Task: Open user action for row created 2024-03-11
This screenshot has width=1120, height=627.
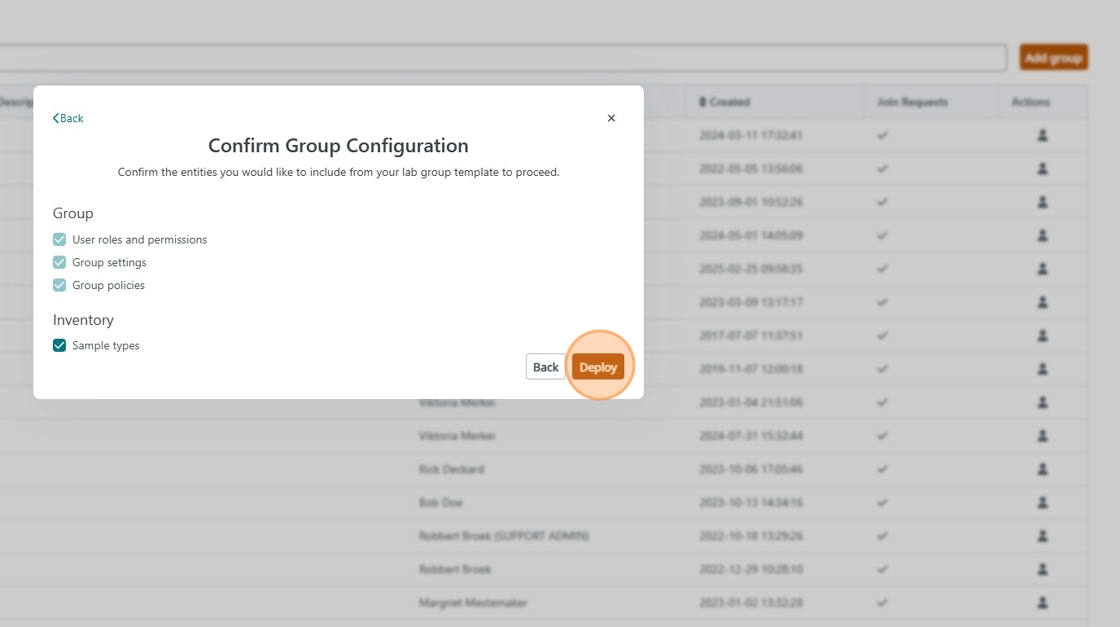Action: [x=1042, y=135]
